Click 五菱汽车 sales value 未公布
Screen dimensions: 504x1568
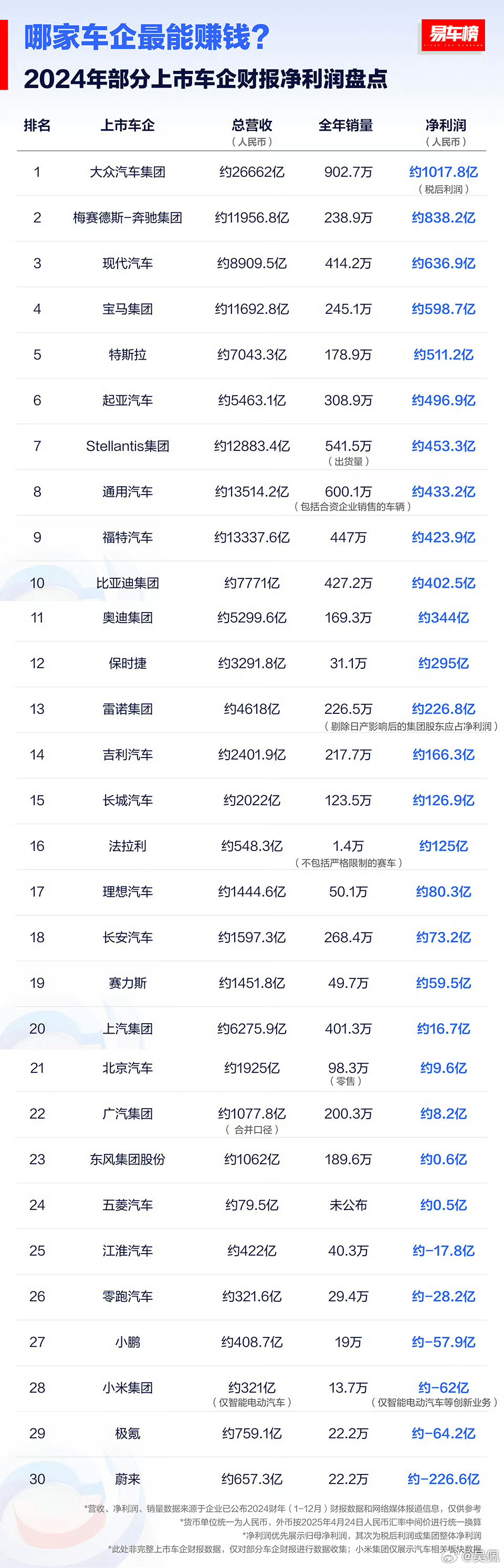click(x=348, y=1205)
